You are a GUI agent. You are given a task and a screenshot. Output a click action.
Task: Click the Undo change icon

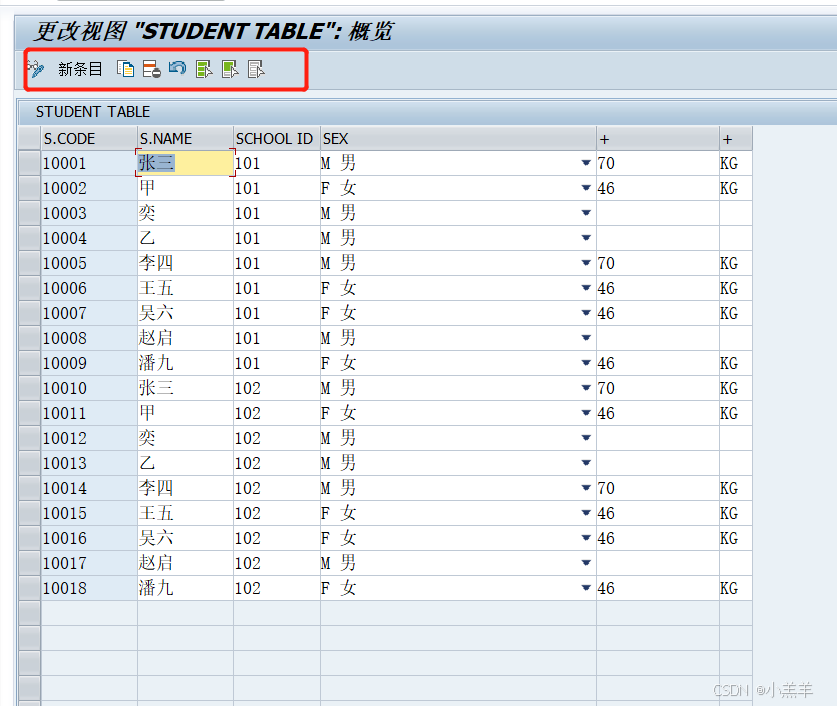[177, 69]
